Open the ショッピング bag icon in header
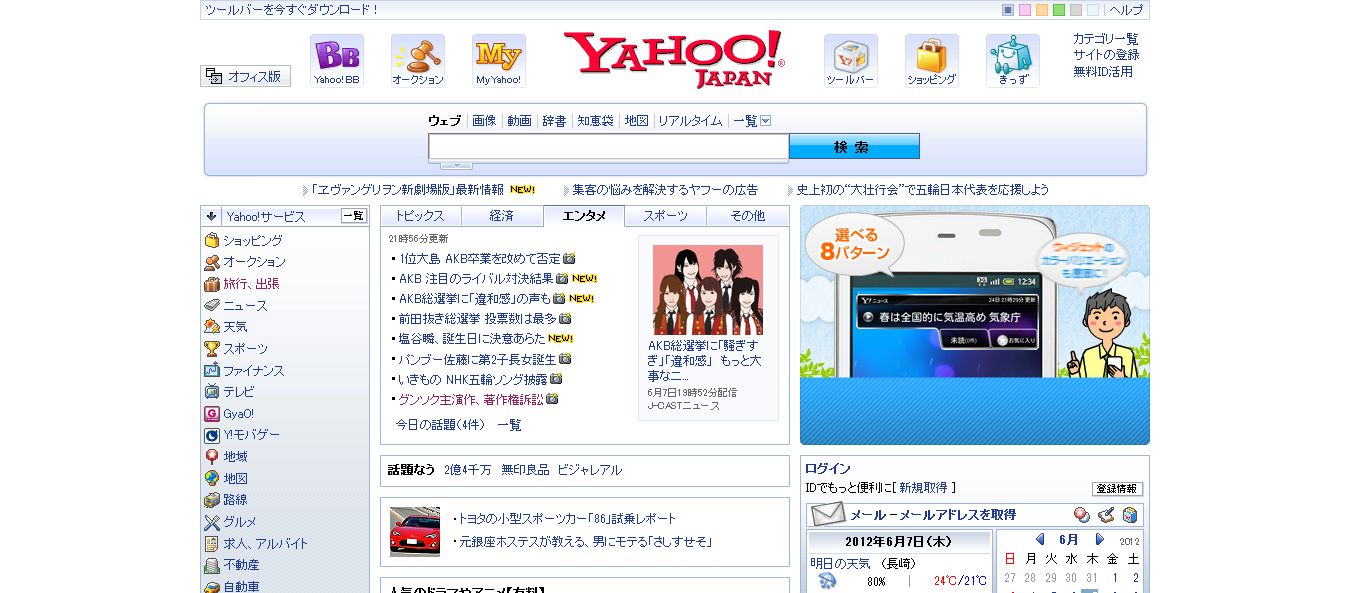Screen dimensions: 1349x593 coord(932,61)
